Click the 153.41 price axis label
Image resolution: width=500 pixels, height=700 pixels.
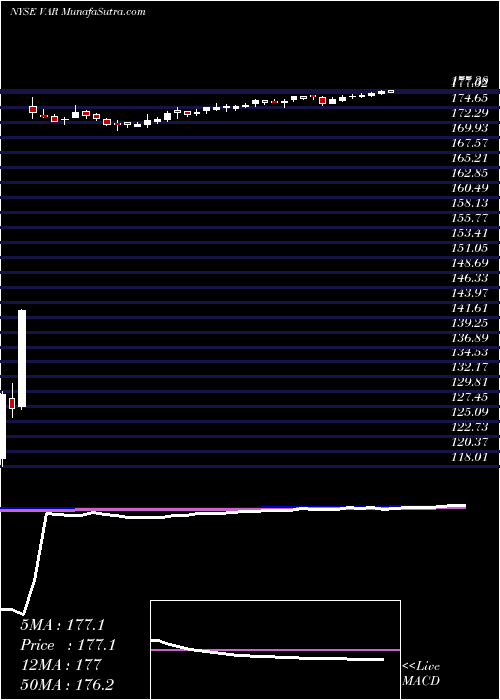click(x=469, y=233)
